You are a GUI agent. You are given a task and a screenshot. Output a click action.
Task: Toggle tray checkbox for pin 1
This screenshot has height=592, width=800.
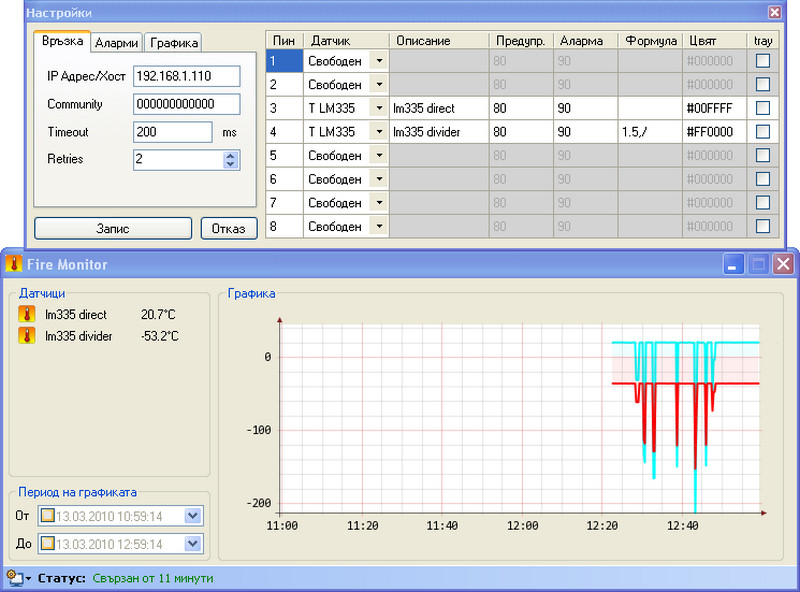click(763, 62)
